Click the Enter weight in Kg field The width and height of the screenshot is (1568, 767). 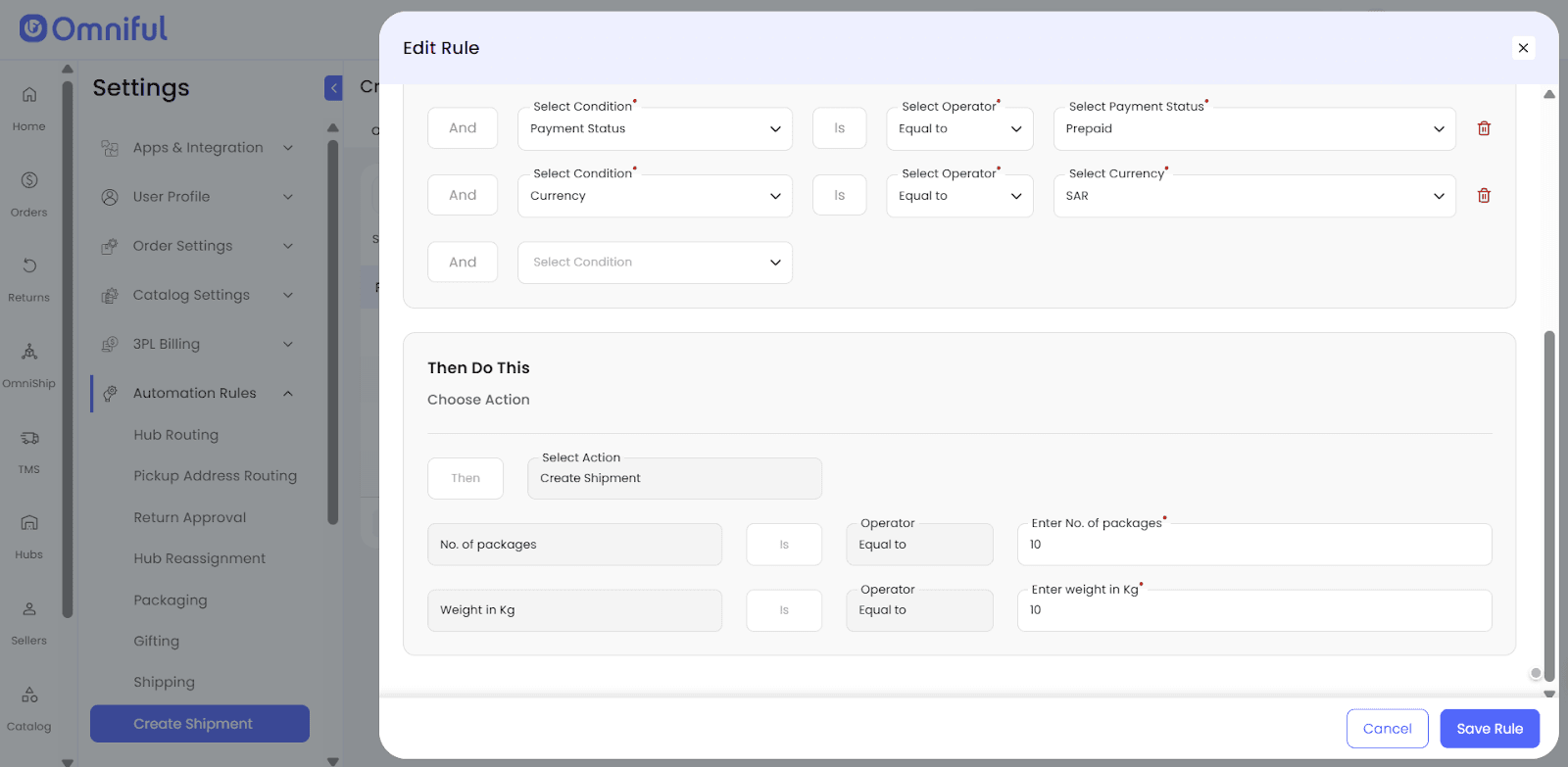click(x=1253, y=610)
